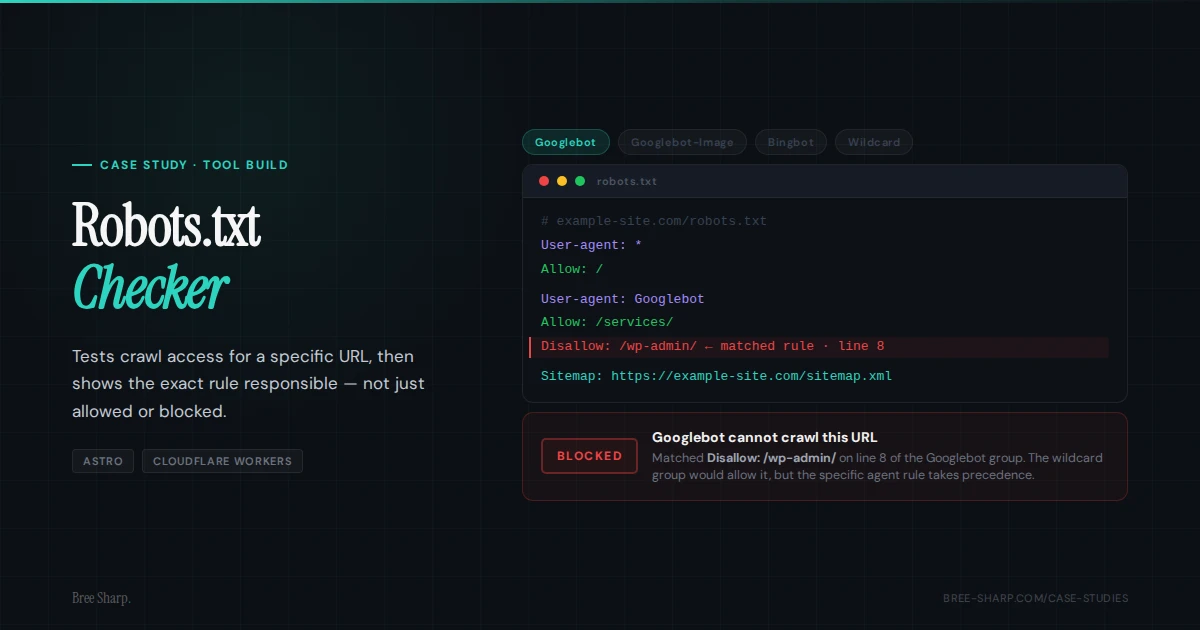The image size is (1200, 630).
Task: Click the green 'Checker' heading word
Action: (150, 288)
